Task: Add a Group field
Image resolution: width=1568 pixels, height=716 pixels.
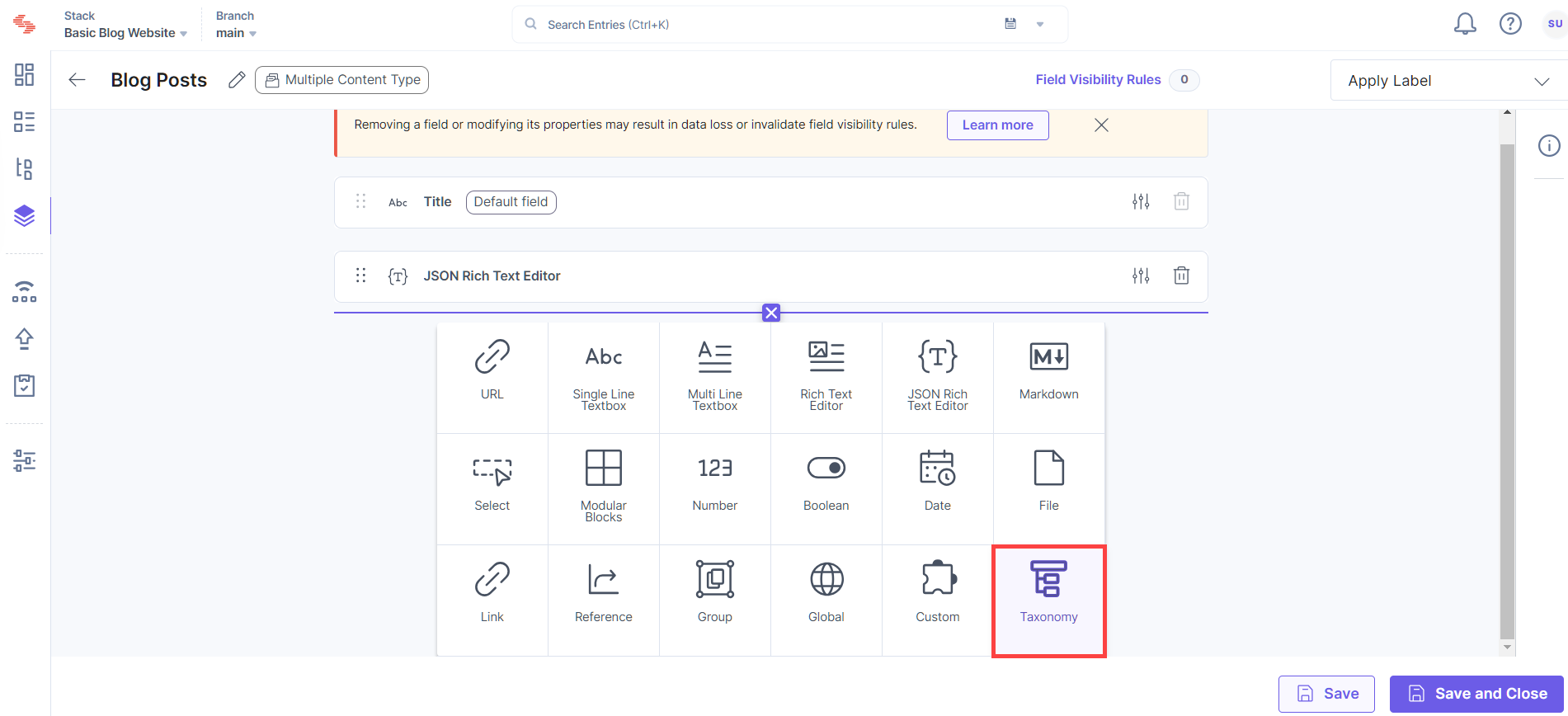Action: click(x=715, y=601)
